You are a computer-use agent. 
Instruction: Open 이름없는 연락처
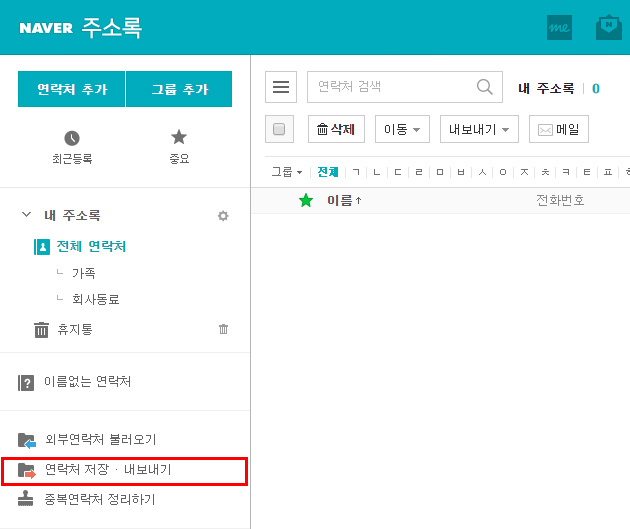coord(75,382)
